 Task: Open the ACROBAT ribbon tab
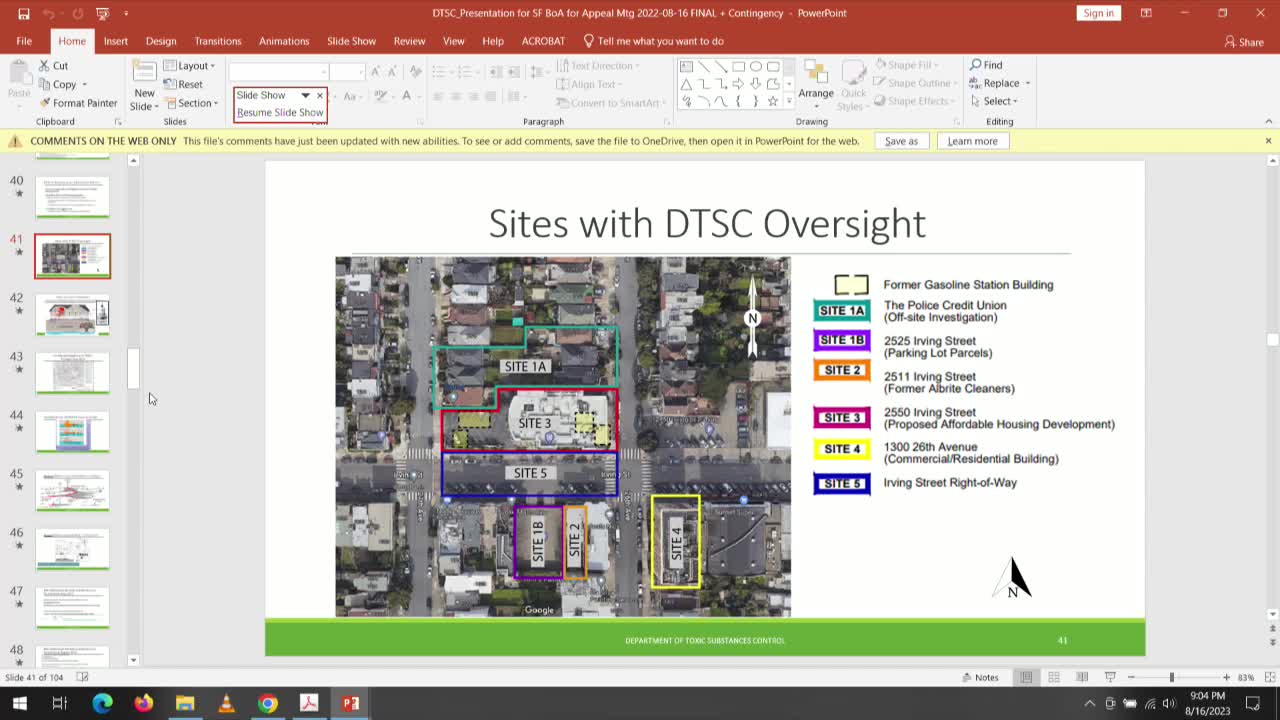pos(543,41)
